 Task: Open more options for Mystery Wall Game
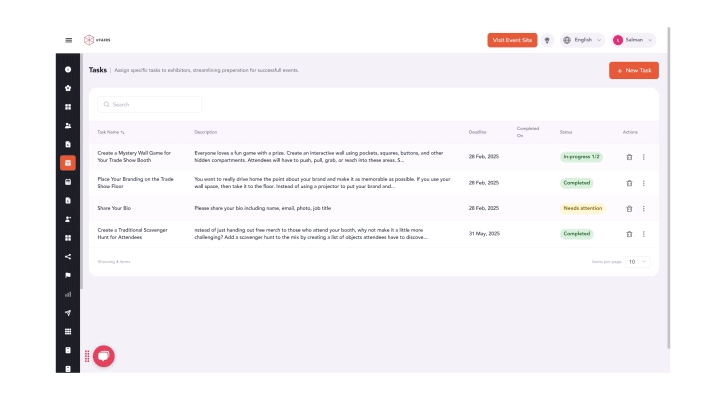point(644,157)
